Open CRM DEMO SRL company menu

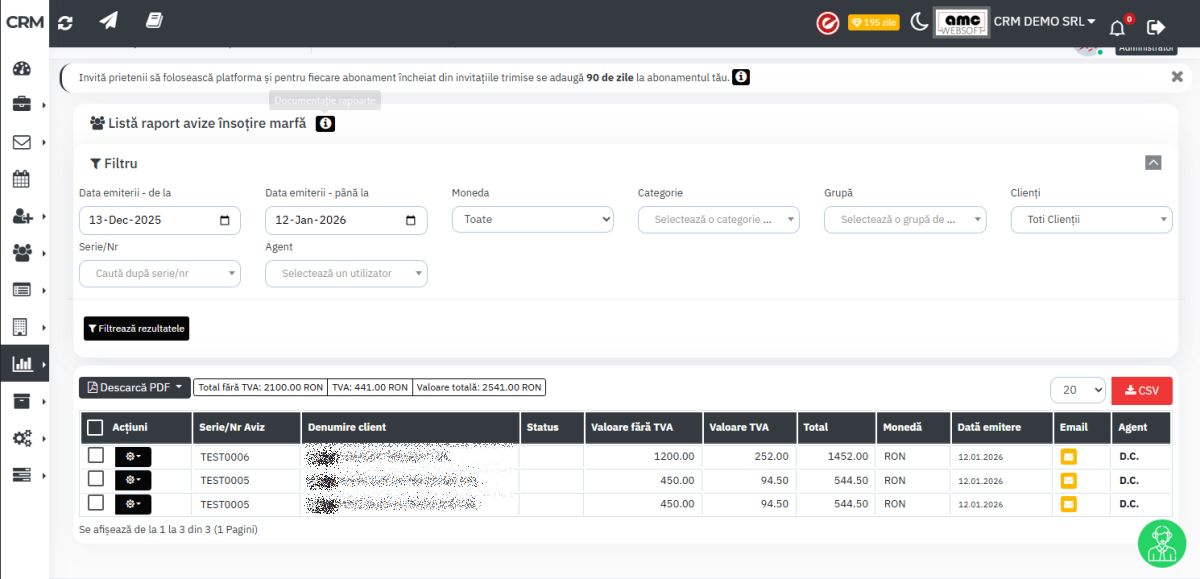click(1044, 22)
